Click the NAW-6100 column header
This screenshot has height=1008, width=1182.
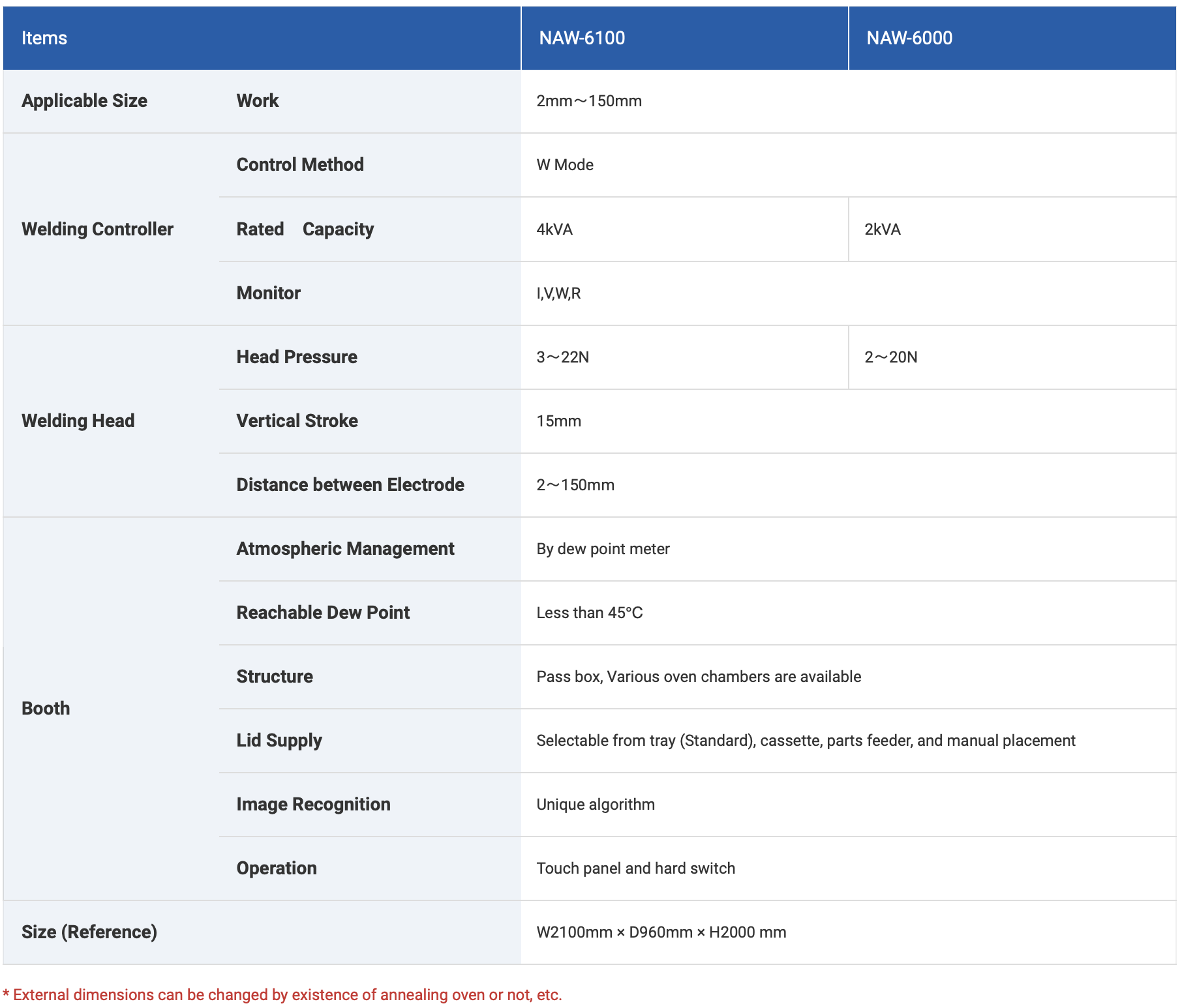point(582,38)
